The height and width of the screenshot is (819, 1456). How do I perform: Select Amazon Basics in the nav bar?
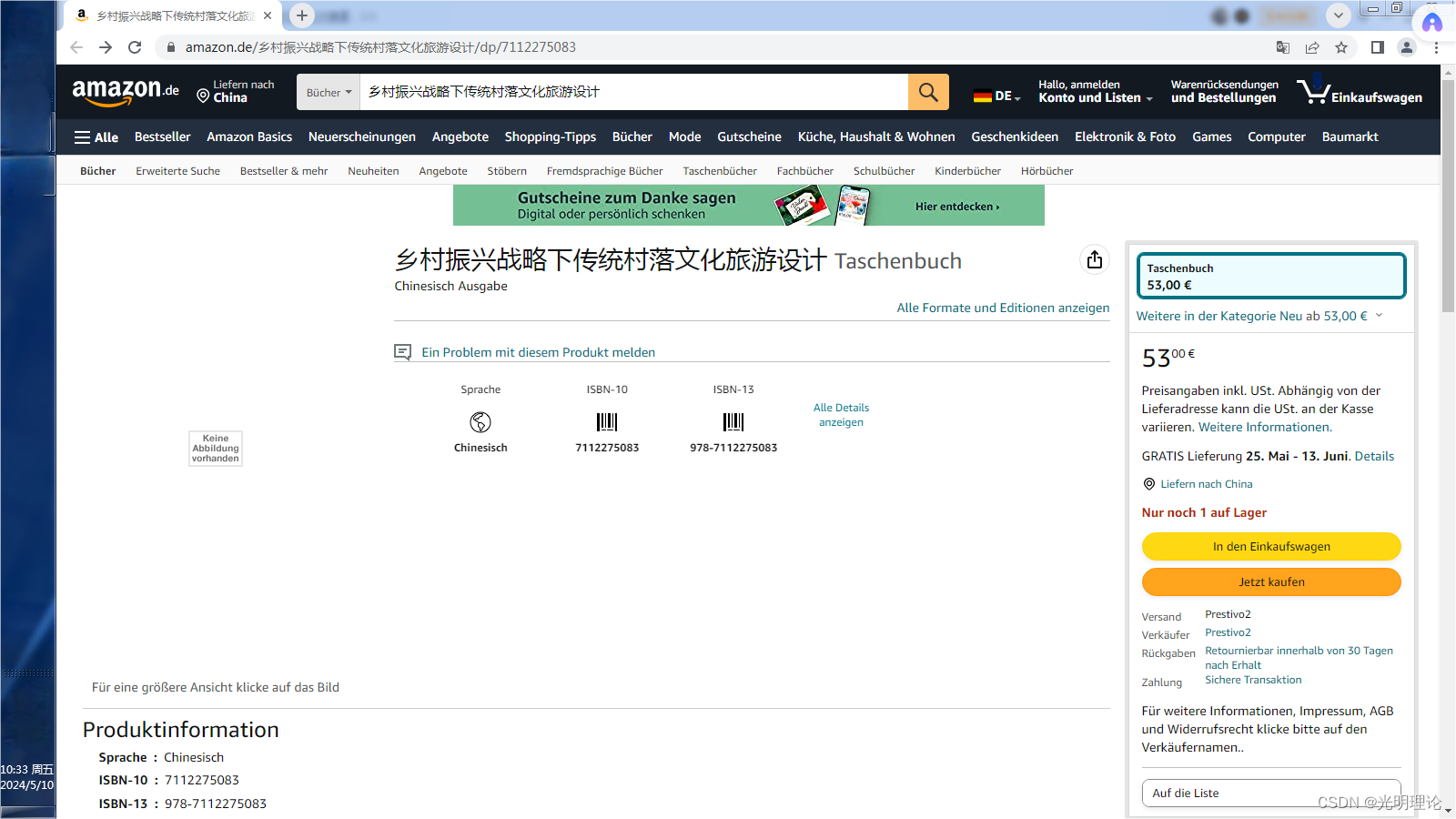click(249, 137)
